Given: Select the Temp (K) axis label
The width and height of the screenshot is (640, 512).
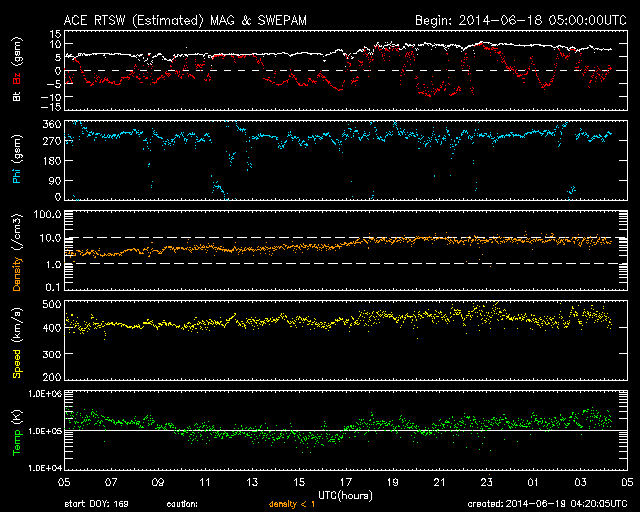Looking at the screenshot, I should point(16,428).
